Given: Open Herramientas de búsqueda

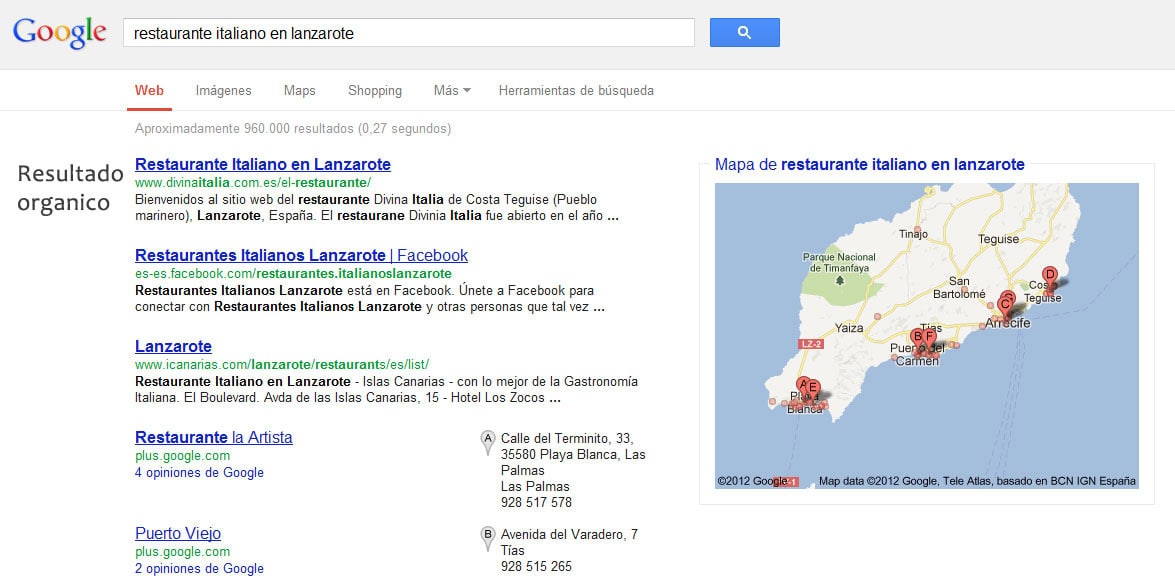Looking at the screenshot, I should point(576,91).
